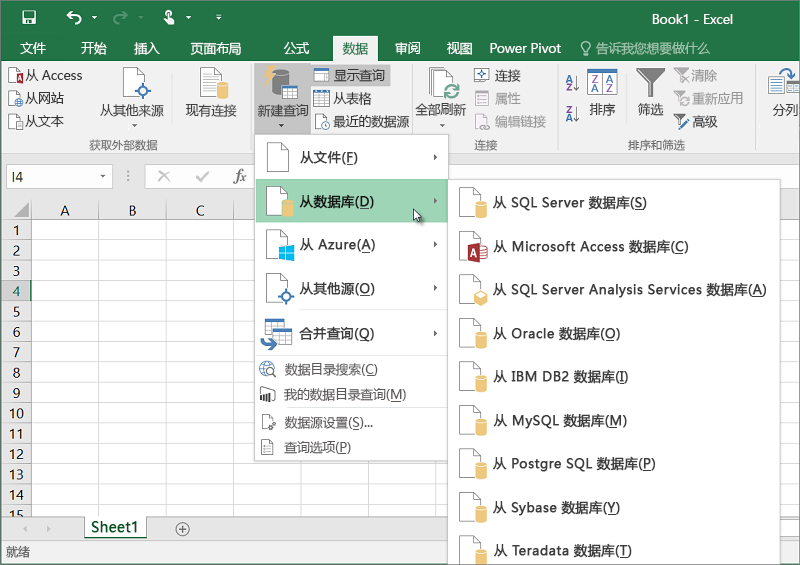
Task: Click the Sort Z to A icon
Action: [572, 113]
